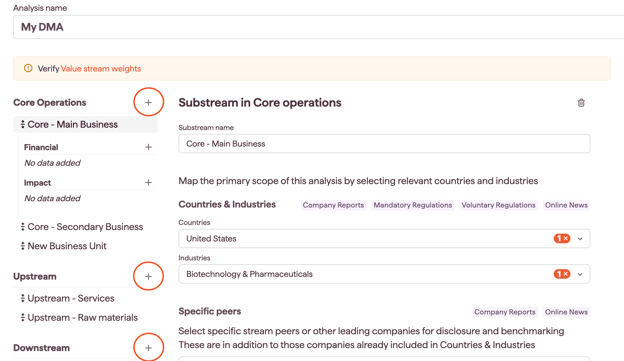Add a substream under Core Operations
The image size is (624, 361).
[148, 102]
